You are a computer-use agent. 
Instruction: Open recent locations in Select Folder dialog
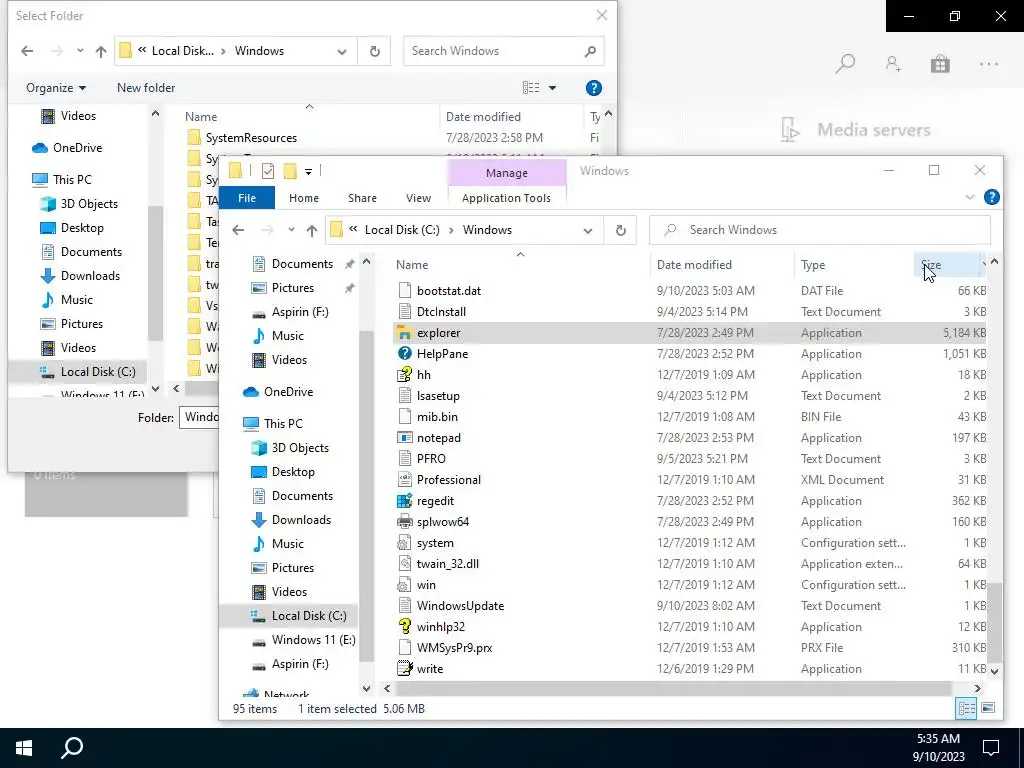(x=80, y=51)
